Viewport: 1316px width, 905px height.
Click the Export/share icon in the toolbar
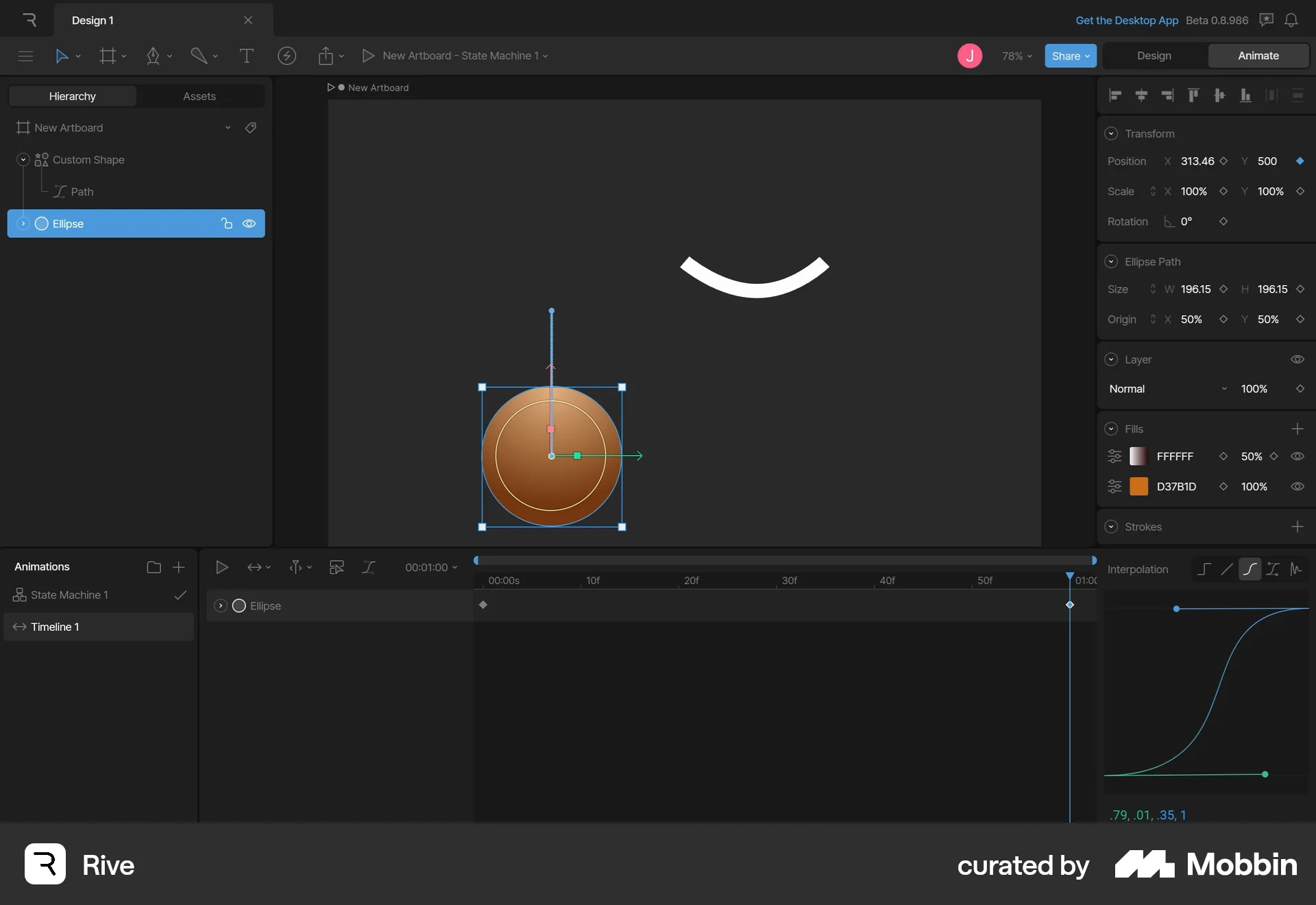point(326,56)
